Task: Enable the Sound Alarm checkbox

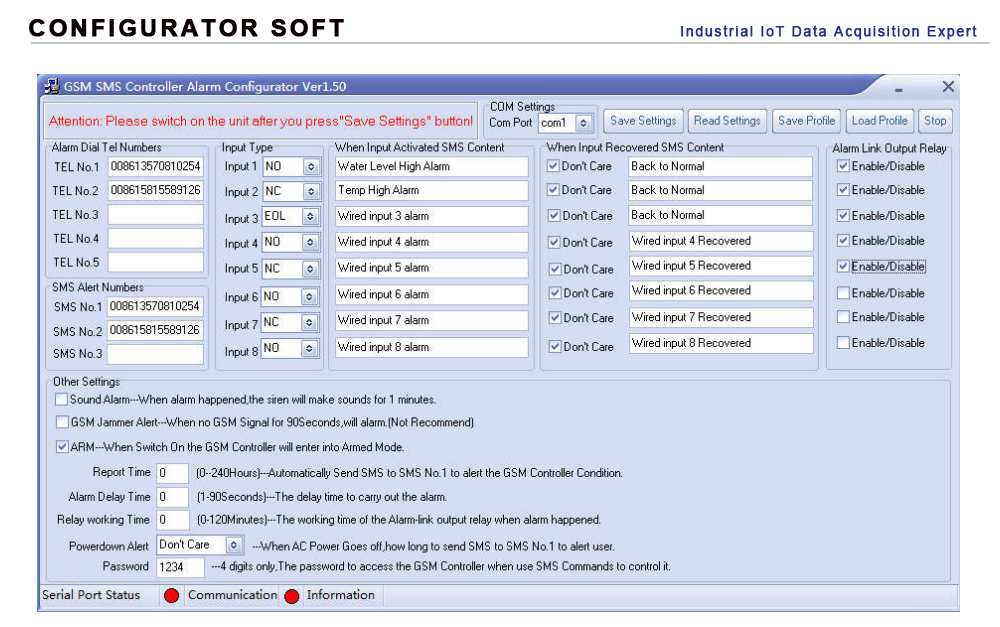Action: click(x=61, y=399)
